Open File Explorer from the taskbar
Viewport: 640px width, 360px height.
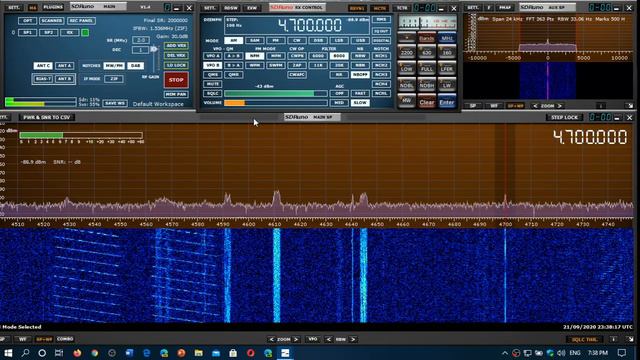pos(199,353)
